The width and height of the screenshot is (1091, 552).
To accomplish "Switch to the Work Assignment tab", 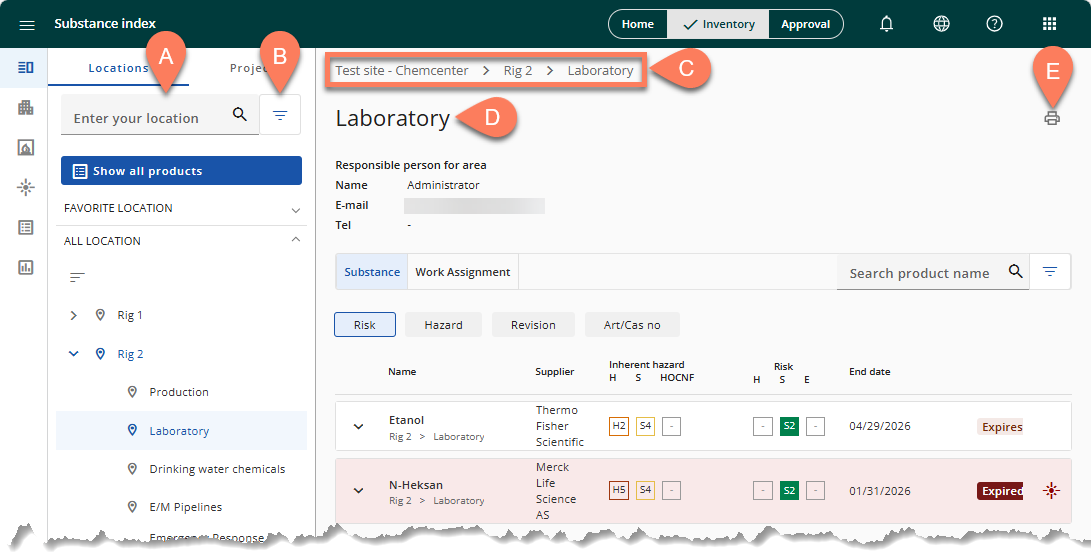I will click(462, 272).
